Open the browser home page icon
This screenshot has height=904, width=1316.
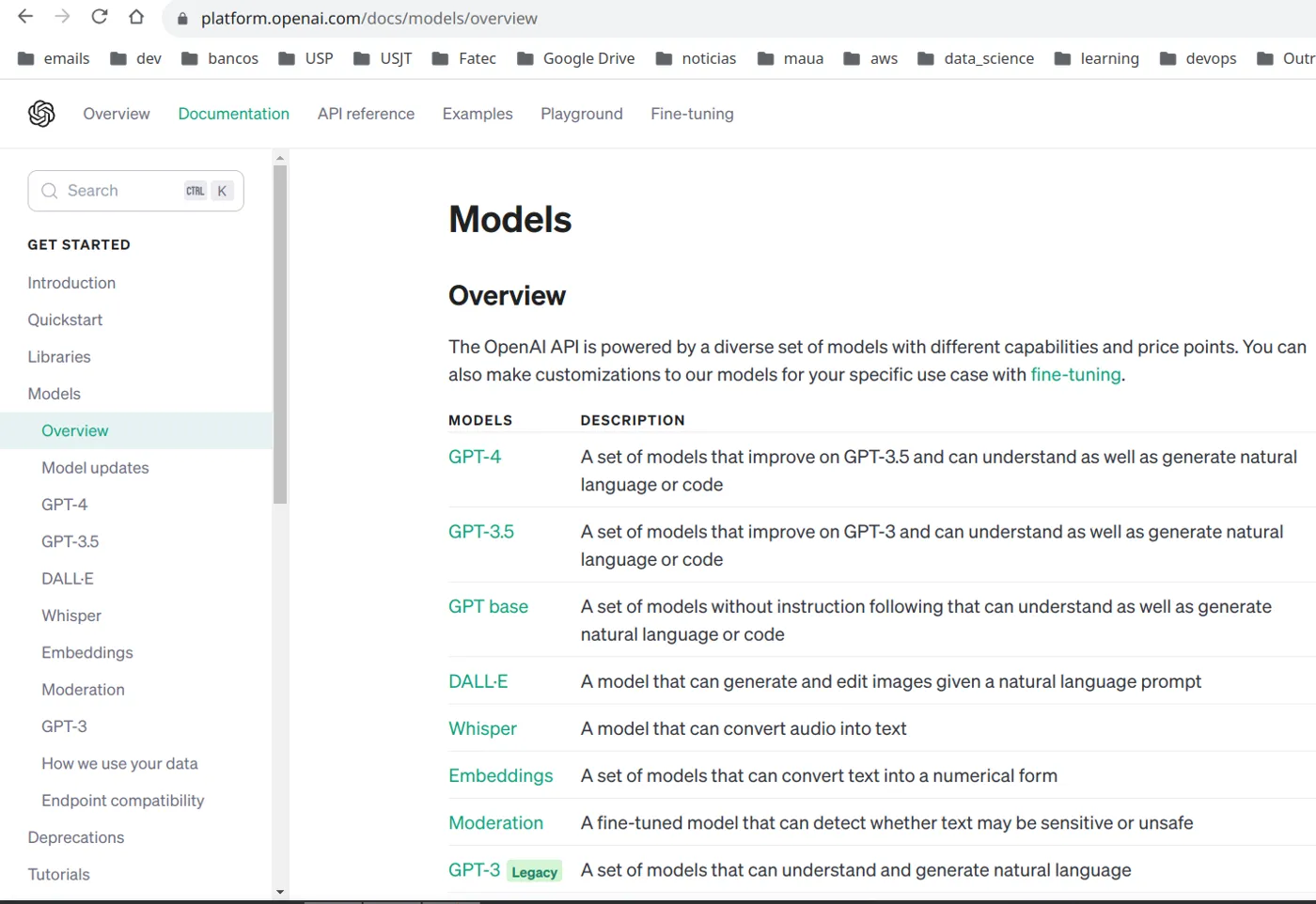coord(136,17)
